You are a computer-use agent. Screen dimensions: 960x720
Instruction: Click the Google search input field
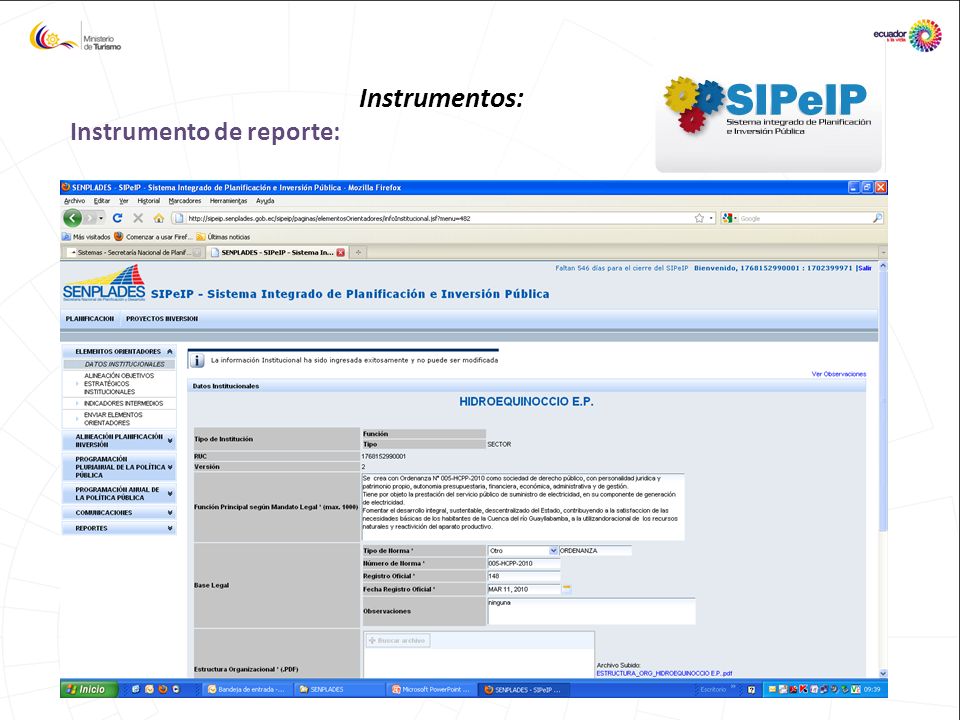(804, 218)
